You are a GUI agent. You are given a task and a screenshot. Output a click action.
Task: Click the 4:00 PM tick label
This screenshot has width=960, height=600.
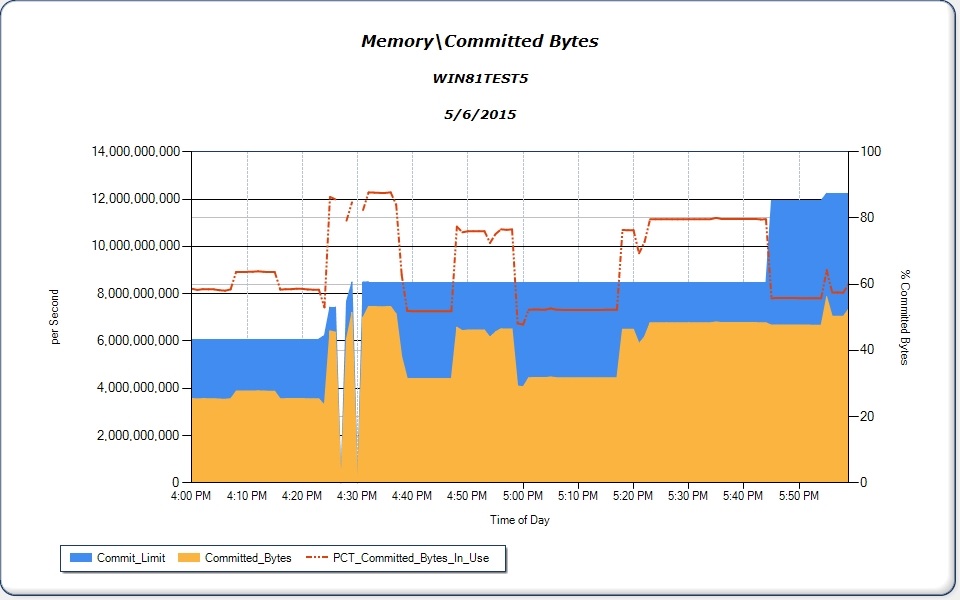point(190,495)
